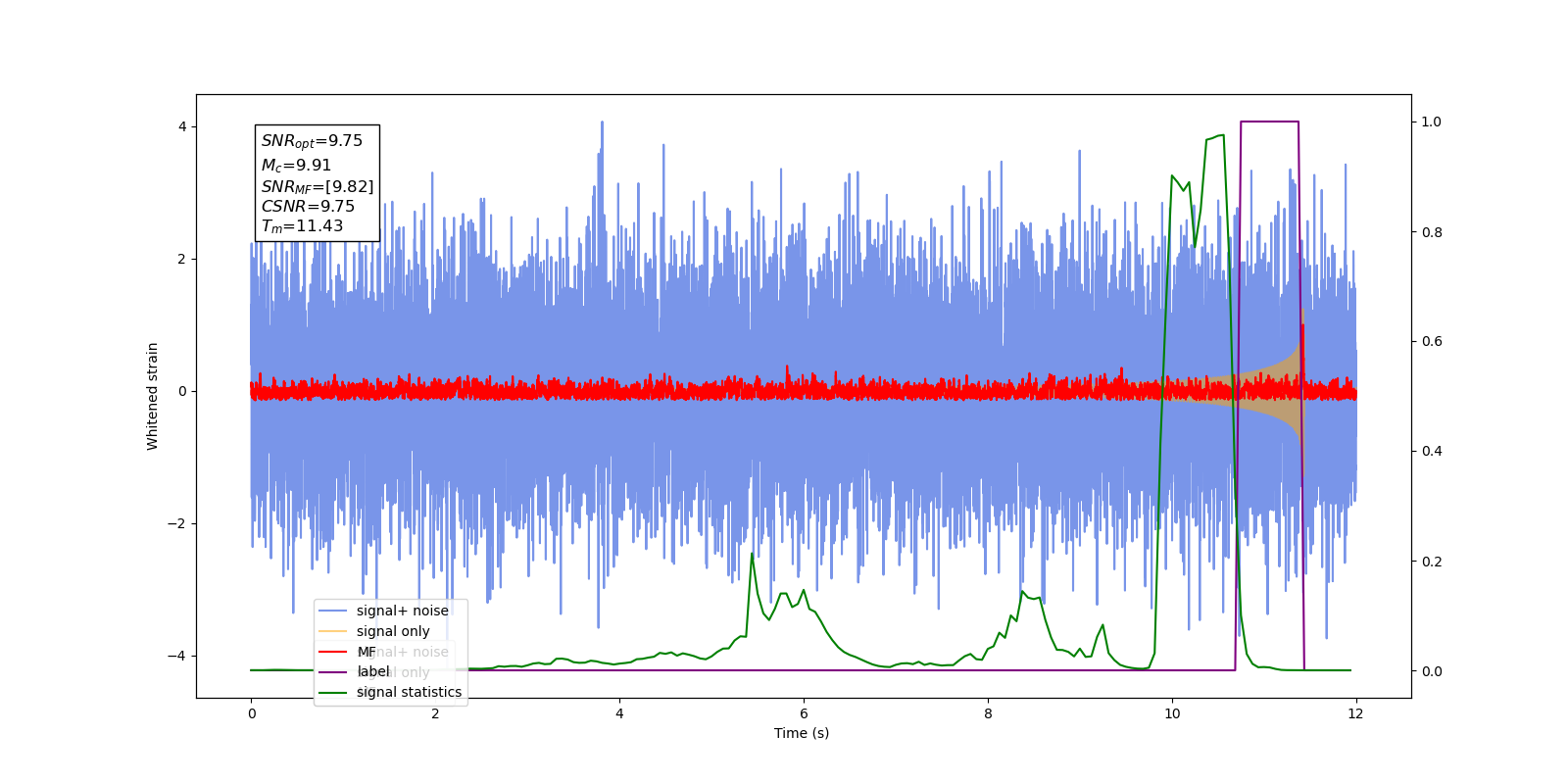Select the 'label' legend entry
The width and height of the screenshot is (1568, 784).
point(372,671)
